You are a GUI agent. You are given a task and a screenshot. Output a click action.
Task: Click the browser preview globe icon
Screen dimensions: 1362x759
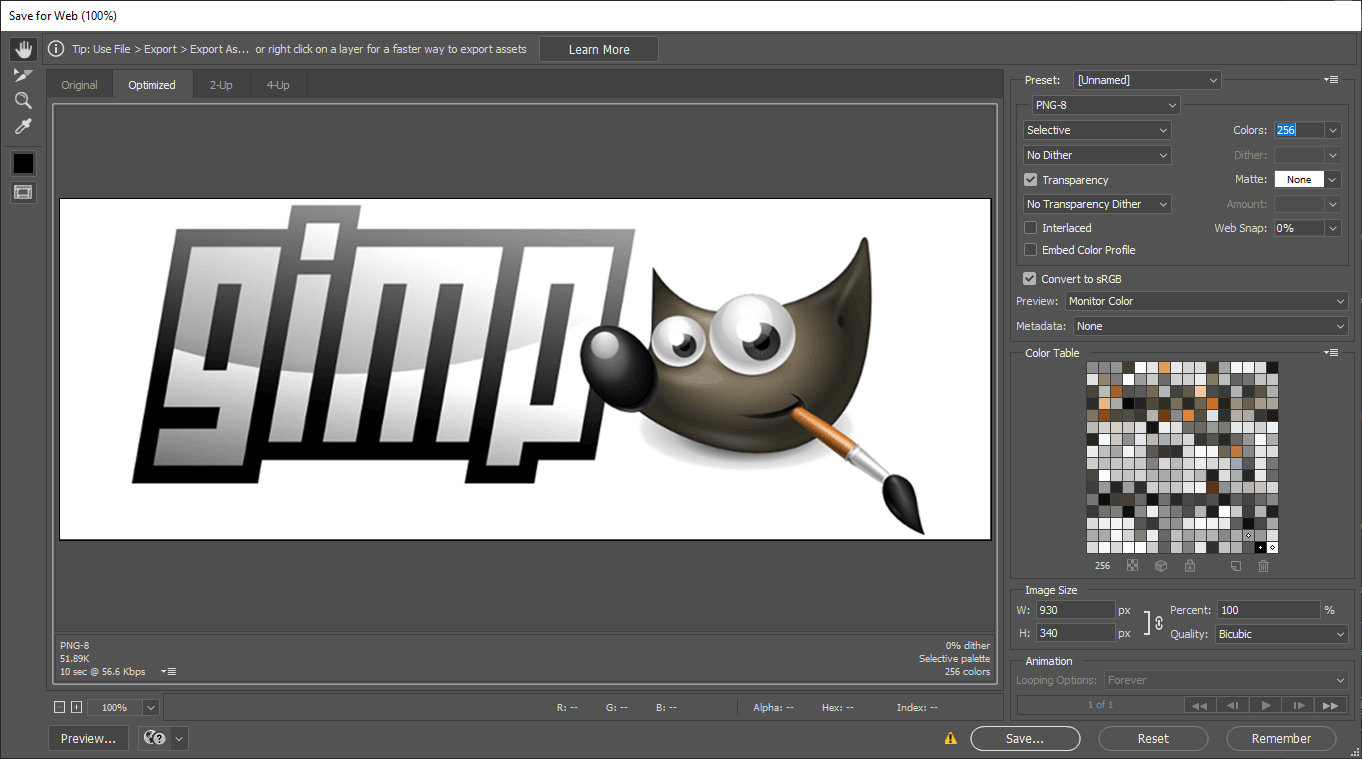[x=154, y=739]
